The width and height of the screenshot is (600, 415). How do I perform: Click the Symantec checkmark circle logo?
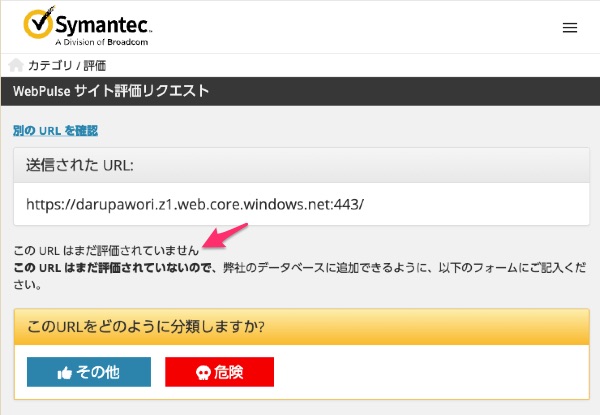point(39,24)
